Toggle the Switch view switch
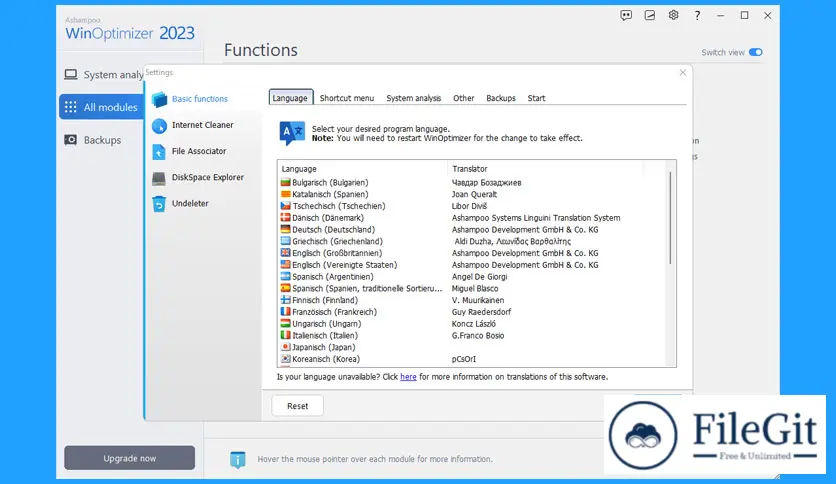836x484 pixels. (755, 52)
